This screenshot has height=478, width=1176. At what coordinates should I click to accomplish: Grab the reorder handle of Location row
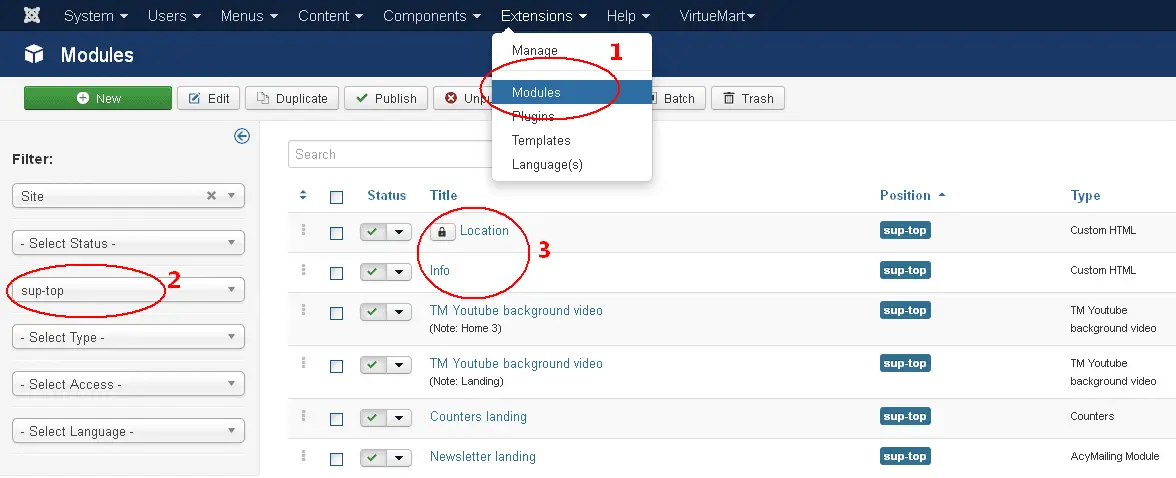coord(303,230)
